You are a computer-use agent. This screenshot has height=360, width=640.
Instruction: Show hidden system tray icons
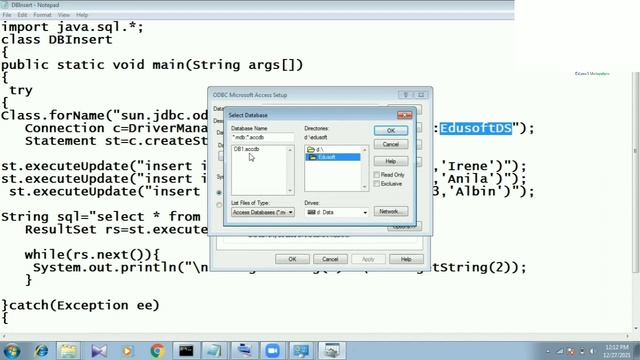(x=548, y=351)
